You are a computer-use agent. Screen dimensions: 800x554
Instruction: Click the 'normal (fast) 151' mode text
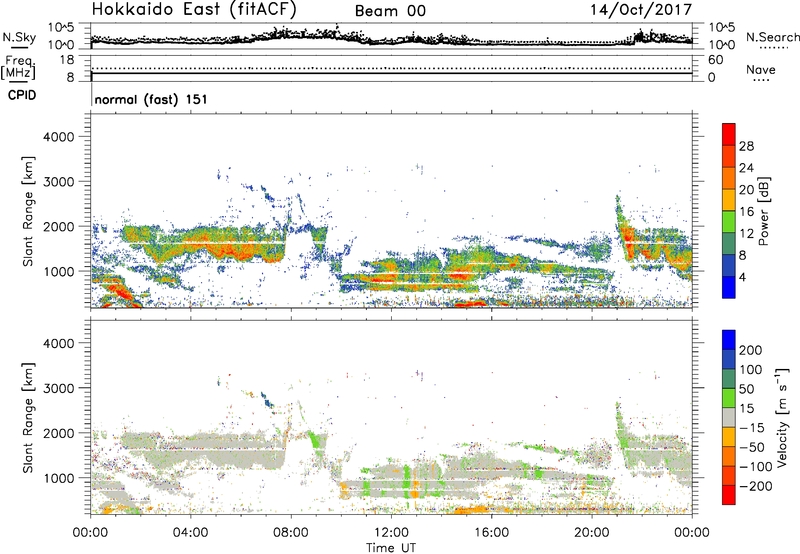tap(151, 99)
